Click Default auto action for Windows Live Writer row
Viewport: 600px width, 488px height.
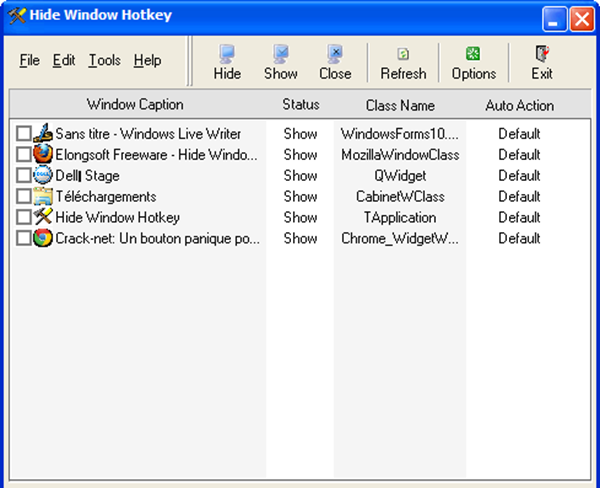click(x=519, y=134)
